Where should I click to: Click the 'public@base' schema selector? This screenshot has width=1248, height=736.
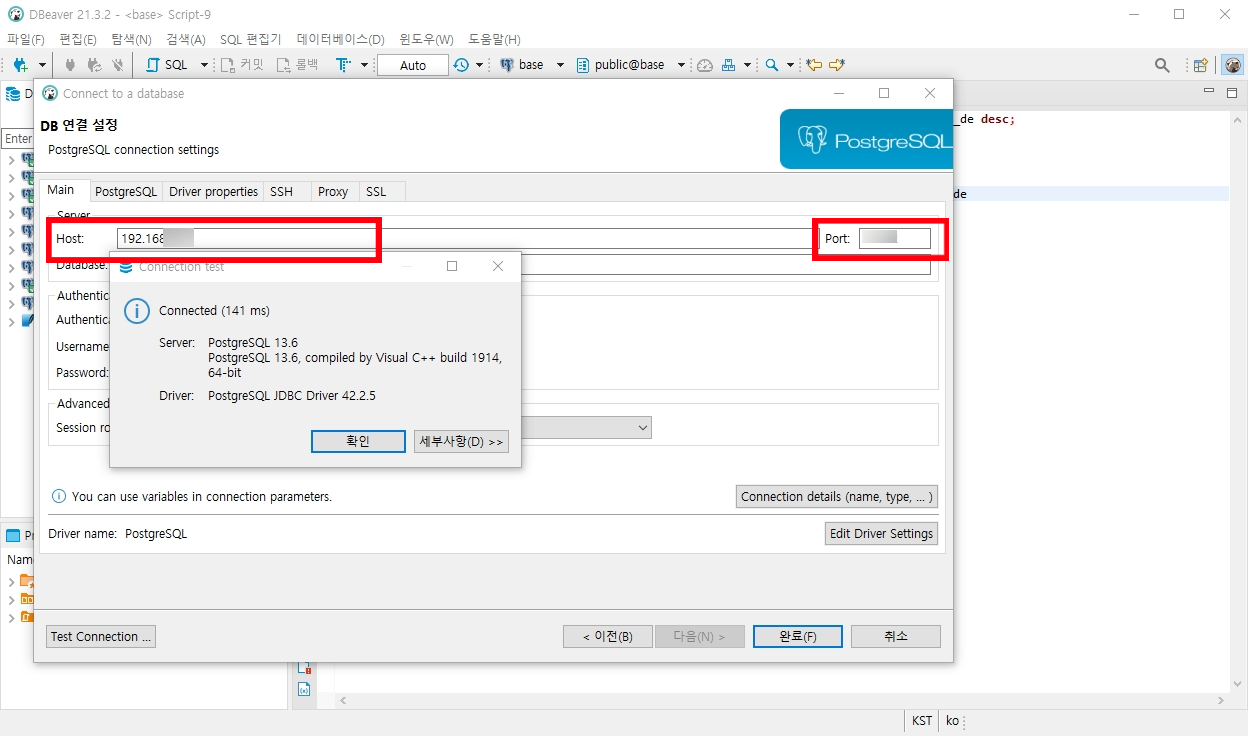point(621,65)
